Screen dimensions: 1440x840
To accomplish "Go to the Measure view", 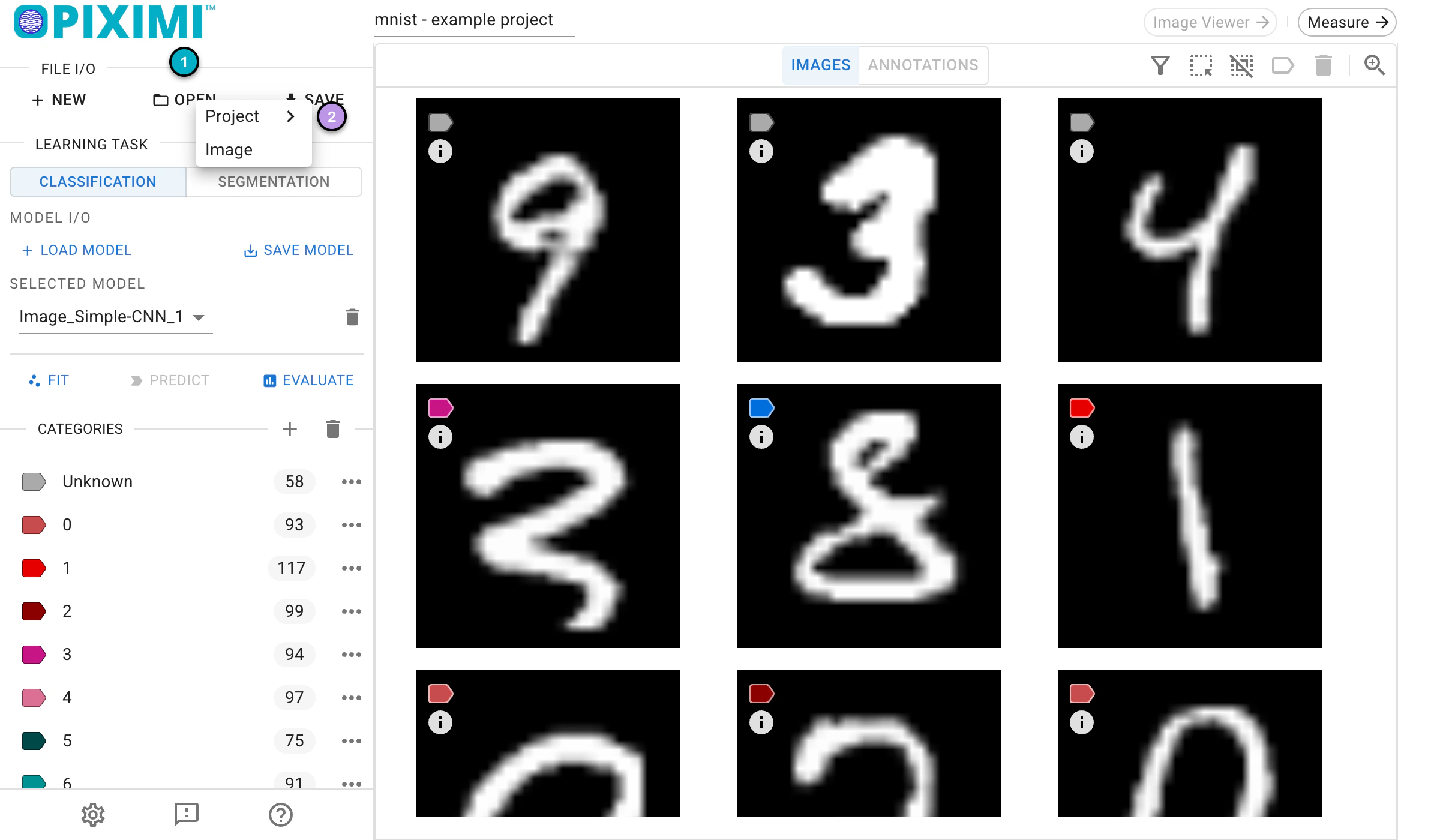I will coord(1347,22).
